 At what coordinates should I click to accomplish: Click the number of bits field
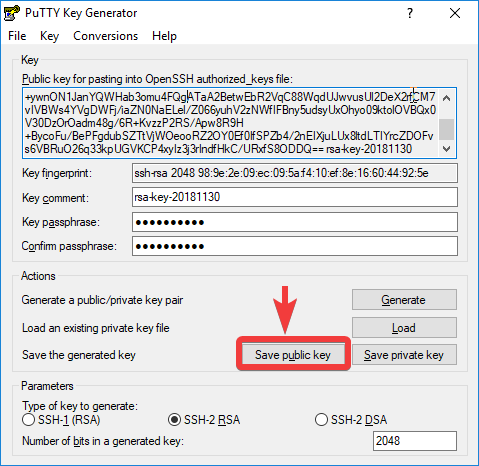415,441
